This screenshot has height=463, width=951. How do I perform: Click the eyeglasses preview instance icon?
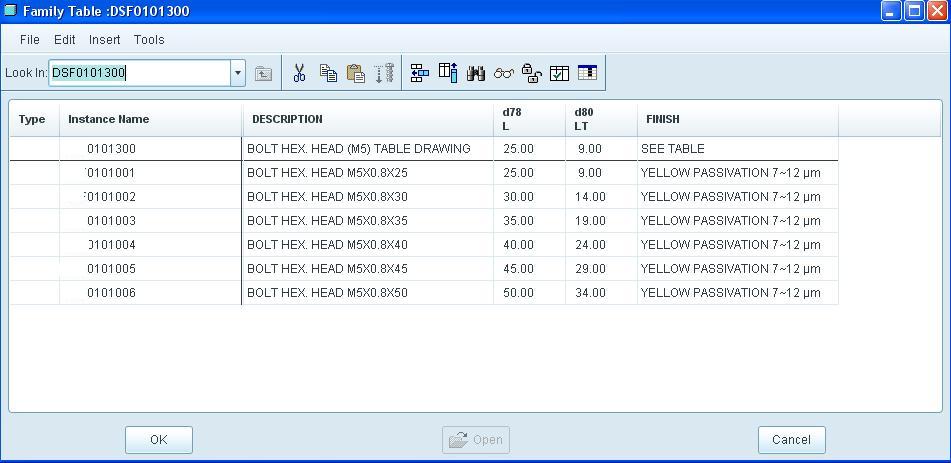503,73
